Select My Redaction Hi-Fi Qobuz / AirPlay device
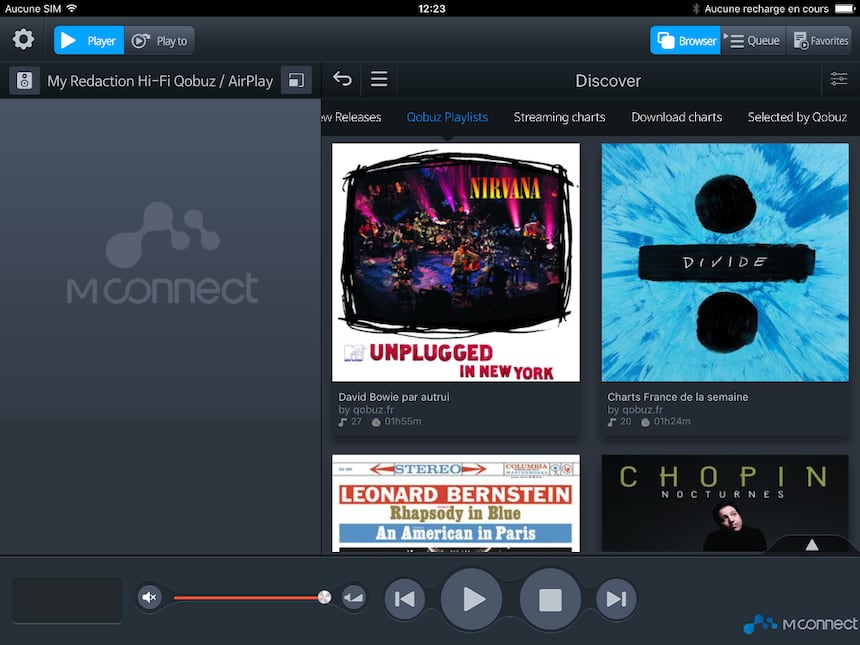 pos(160,81)
